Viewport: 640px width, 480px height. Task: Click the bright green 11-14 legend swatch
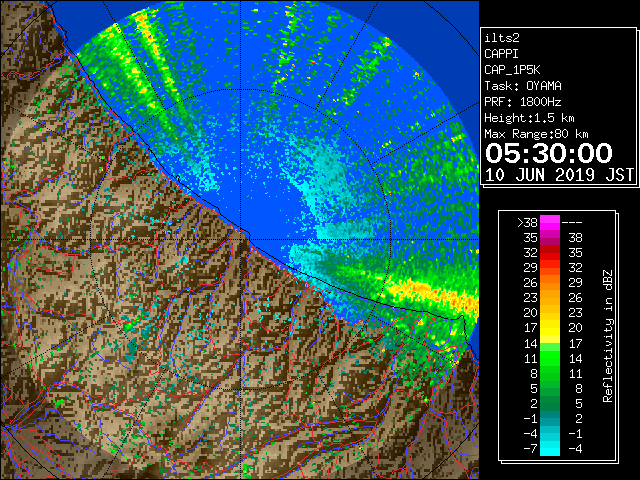pyautogui.click(x=550, y=358)
